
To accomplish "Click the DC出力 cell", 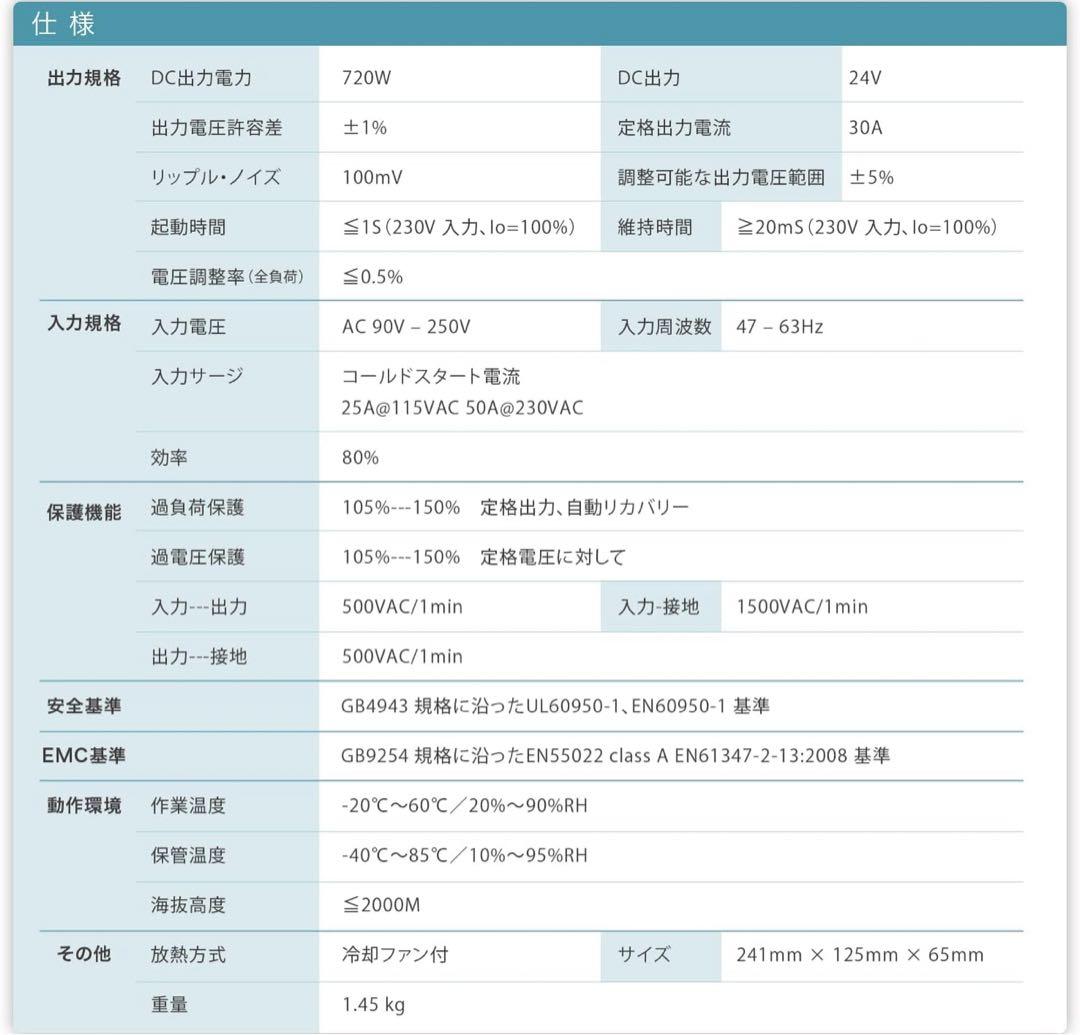I will point(651,76).
